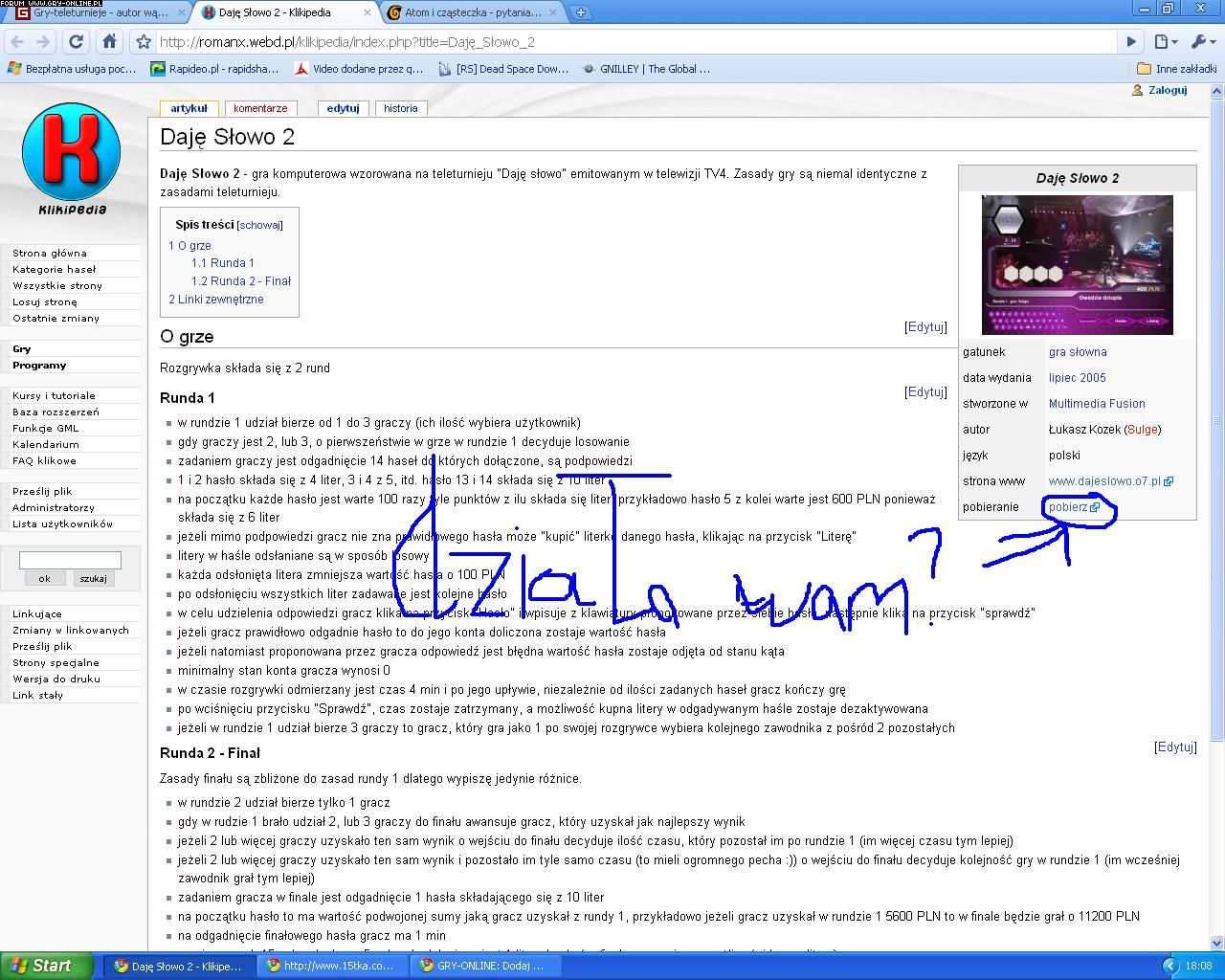This screenshot has width=1225, height=980.
Task: Bookmark this page with the star icon
Action: coord(144,42)
